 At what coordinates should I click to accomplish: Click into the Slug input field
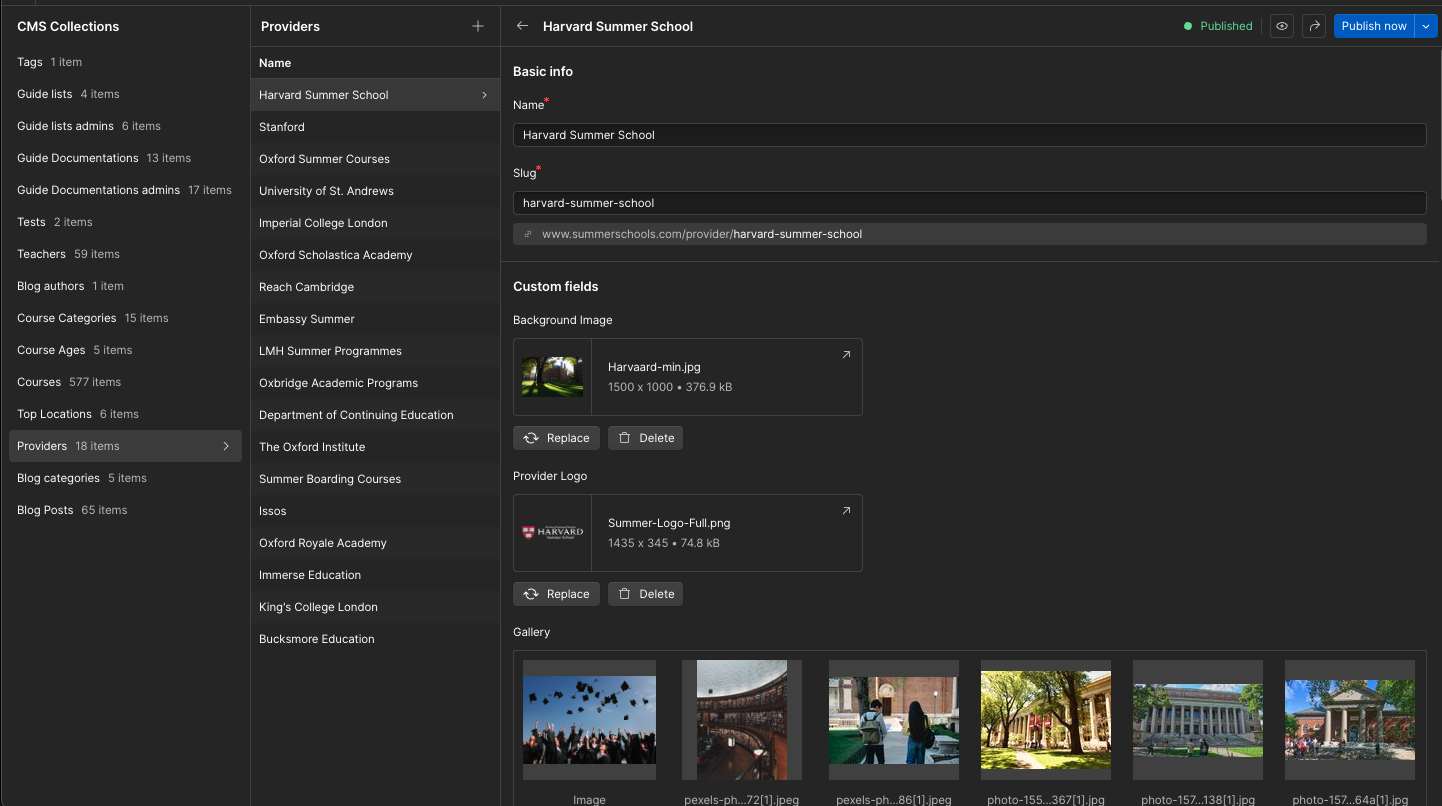tap(969, 203)
